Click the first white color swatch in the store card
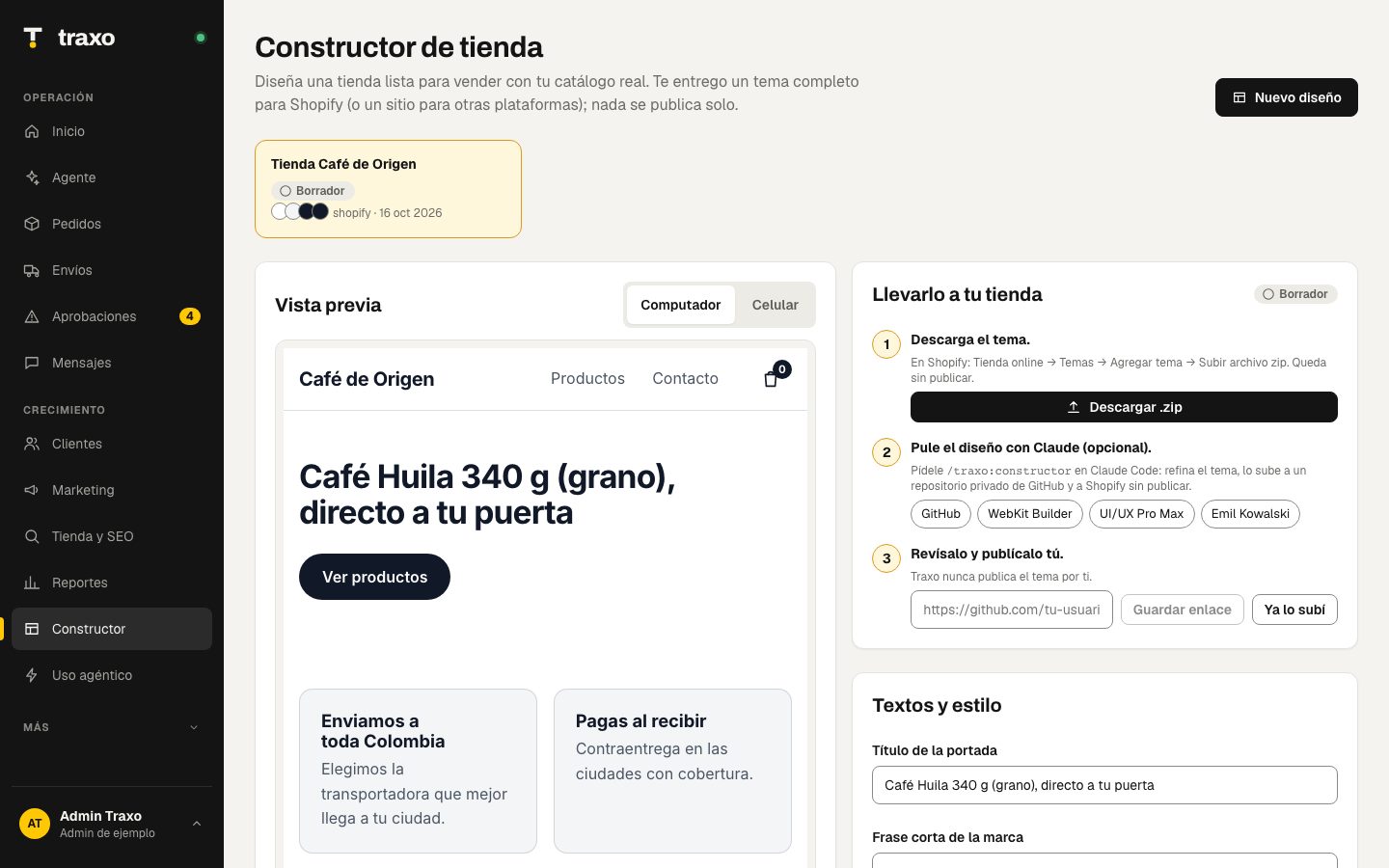Screen dimensions: 1389x868 (280, 211)
